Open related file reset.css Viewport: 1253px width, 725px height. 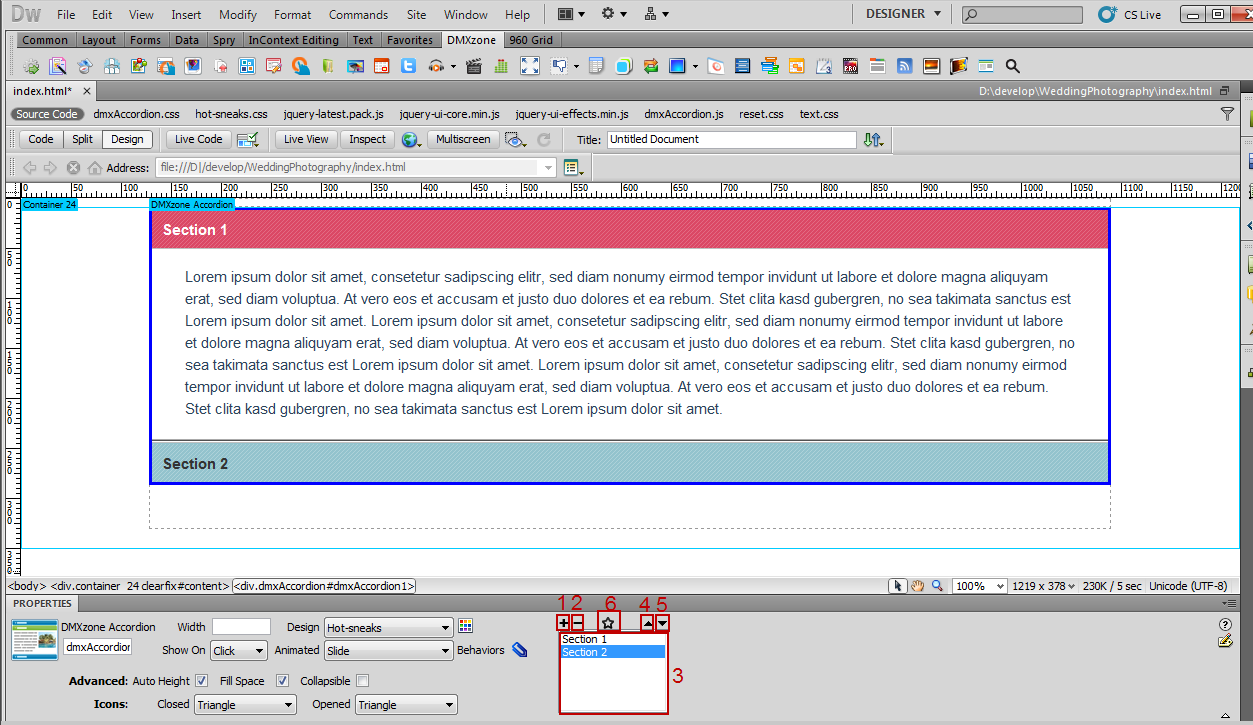tap(761, 114)
